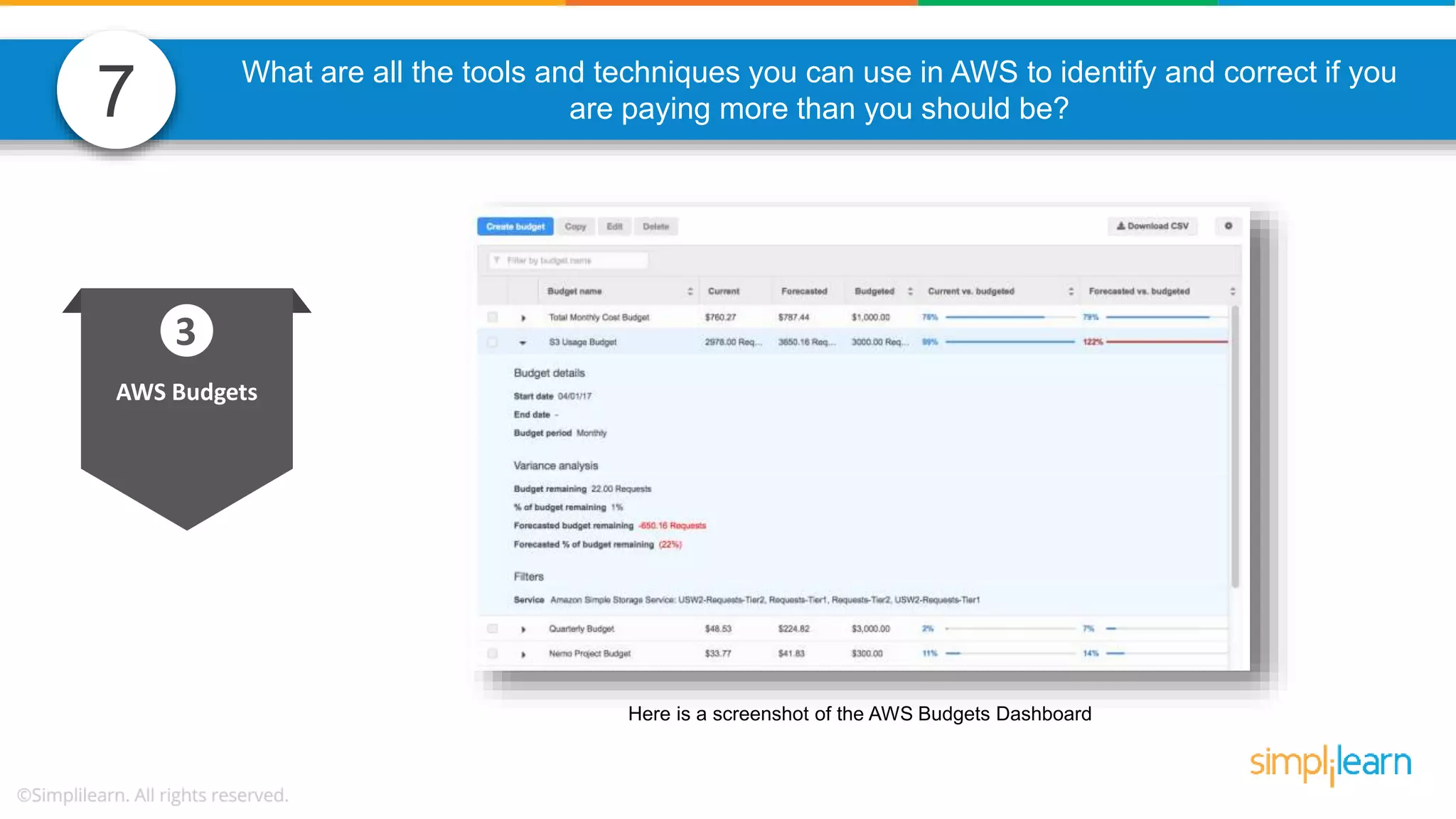Click the $760.27 current value
Screen dimensions: 1456x819
[720, 318]
